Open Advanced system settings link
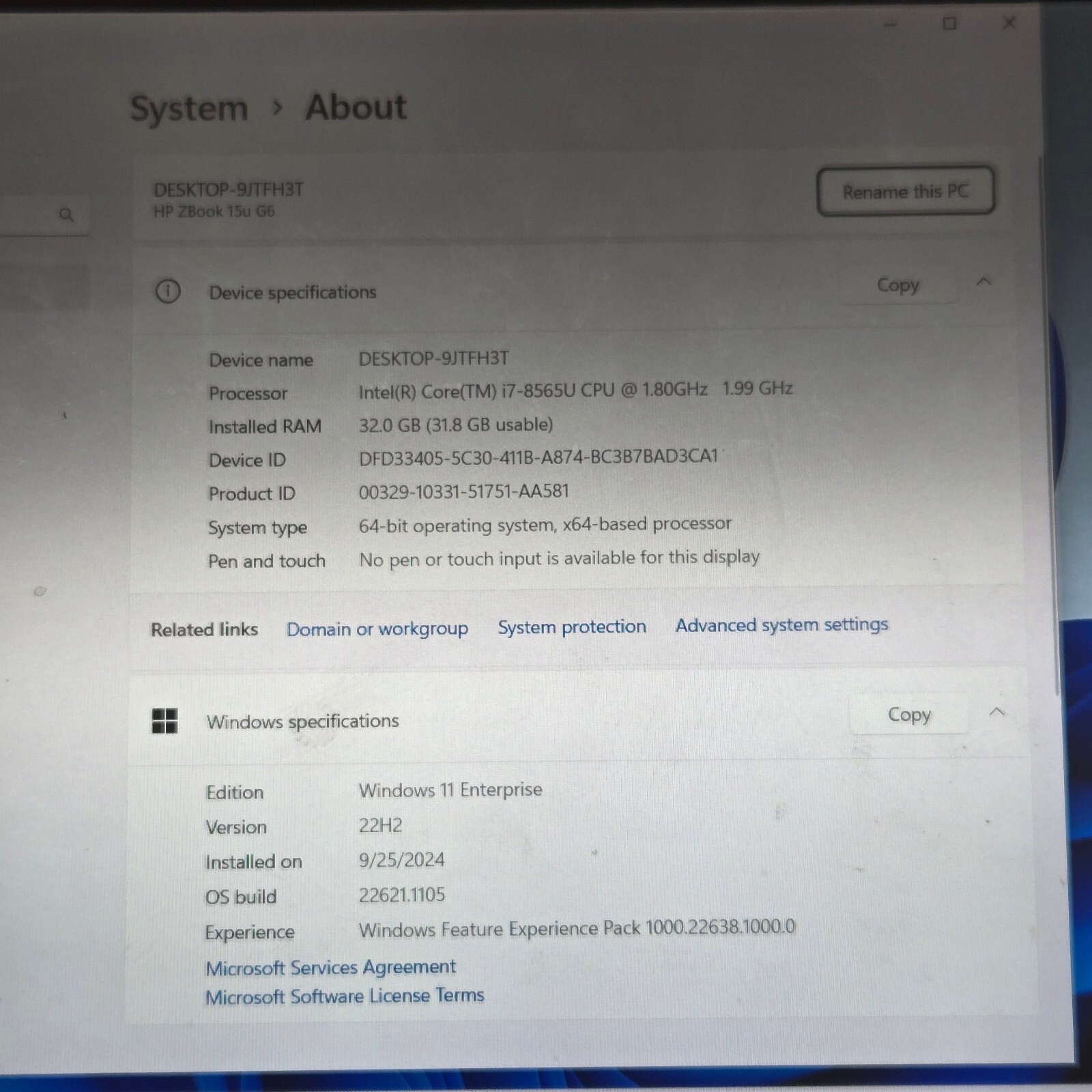1092x1092 pixels. coord(782,624)
